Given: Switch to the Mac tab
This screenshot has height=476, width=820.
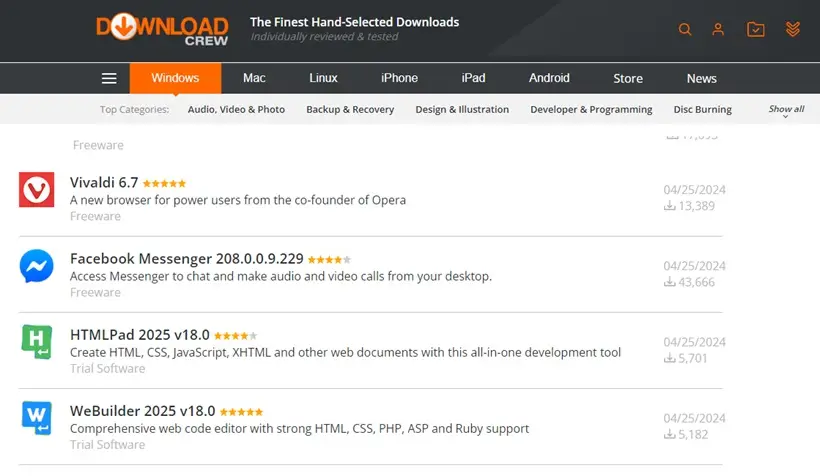Looking at the screenshot, I should [x=254, y=78].
